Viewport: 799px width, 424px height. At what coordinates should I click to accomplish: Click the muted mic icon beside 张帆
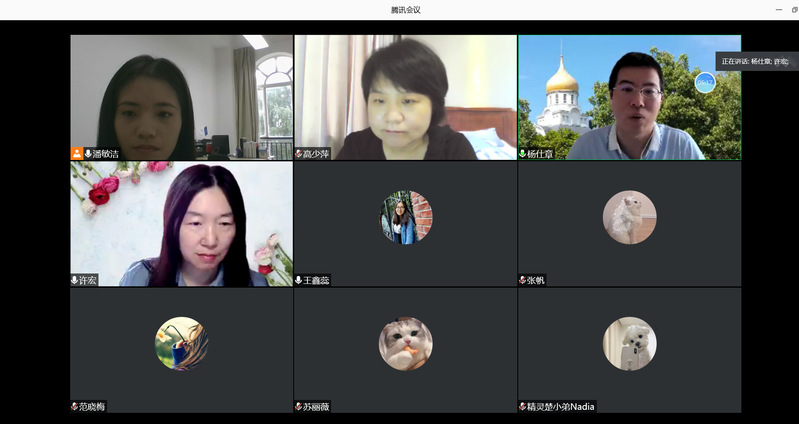tap(523, 281)
